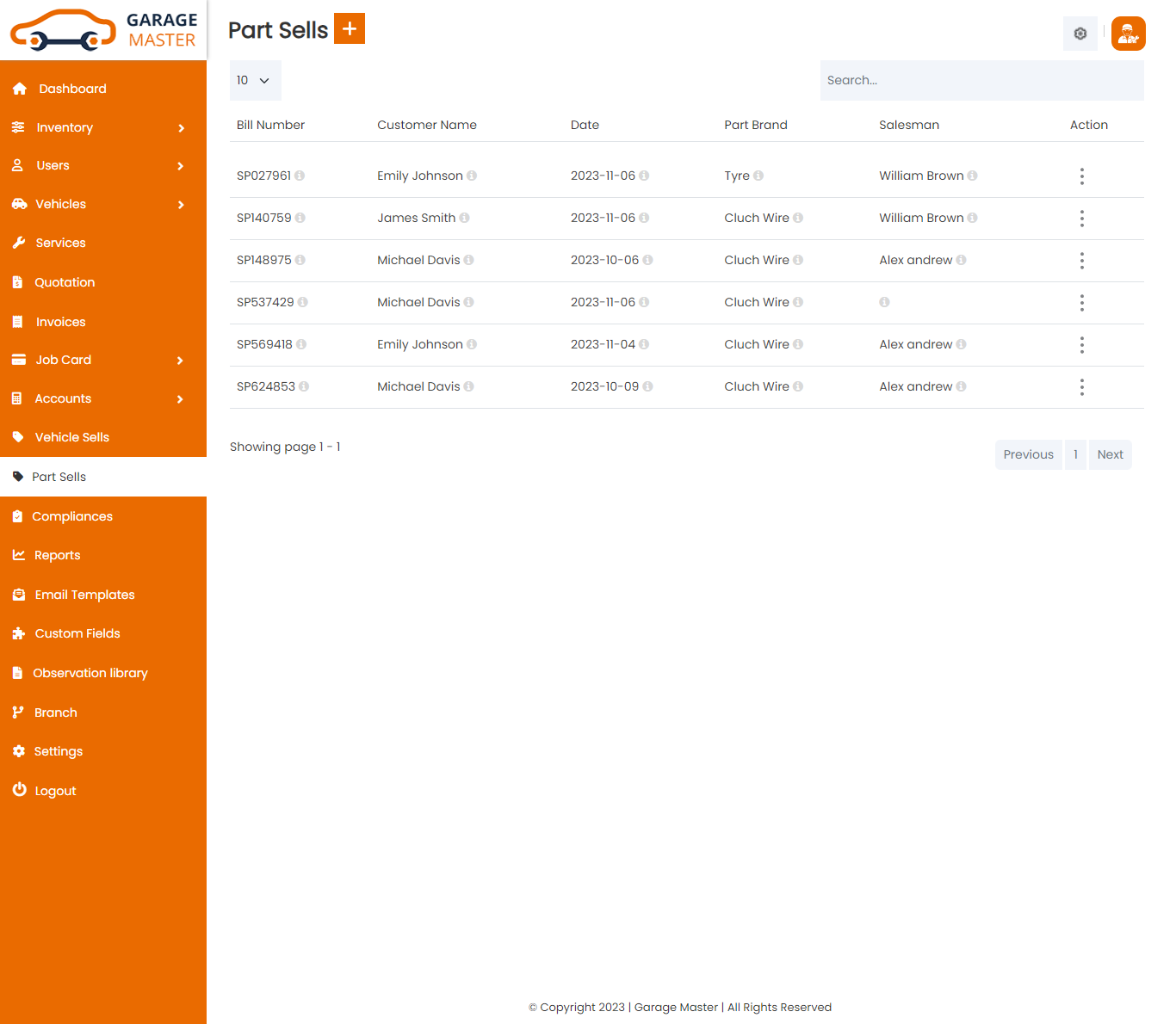The image size is (1176, 1024).
Task: Click the Previous pagination button
Action: (1028, 454)
